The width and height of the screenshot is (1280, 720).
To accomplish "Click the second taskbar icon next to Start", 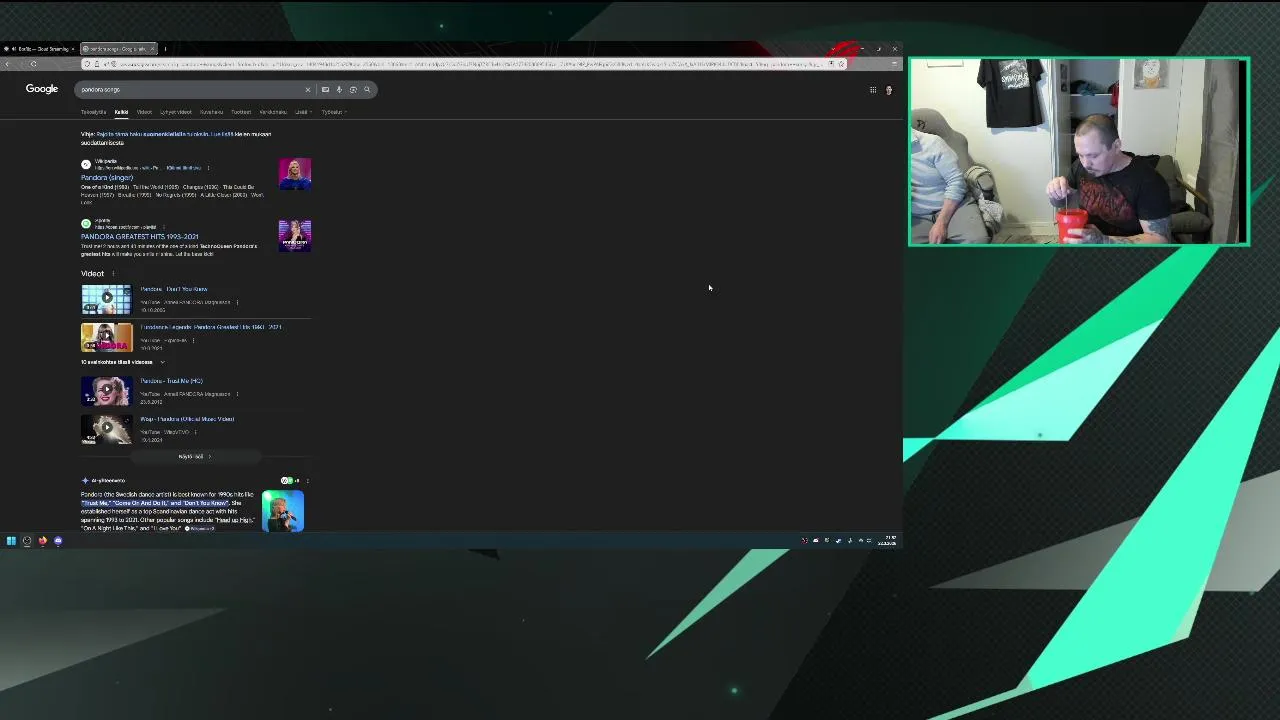I will tap(27, 541).
